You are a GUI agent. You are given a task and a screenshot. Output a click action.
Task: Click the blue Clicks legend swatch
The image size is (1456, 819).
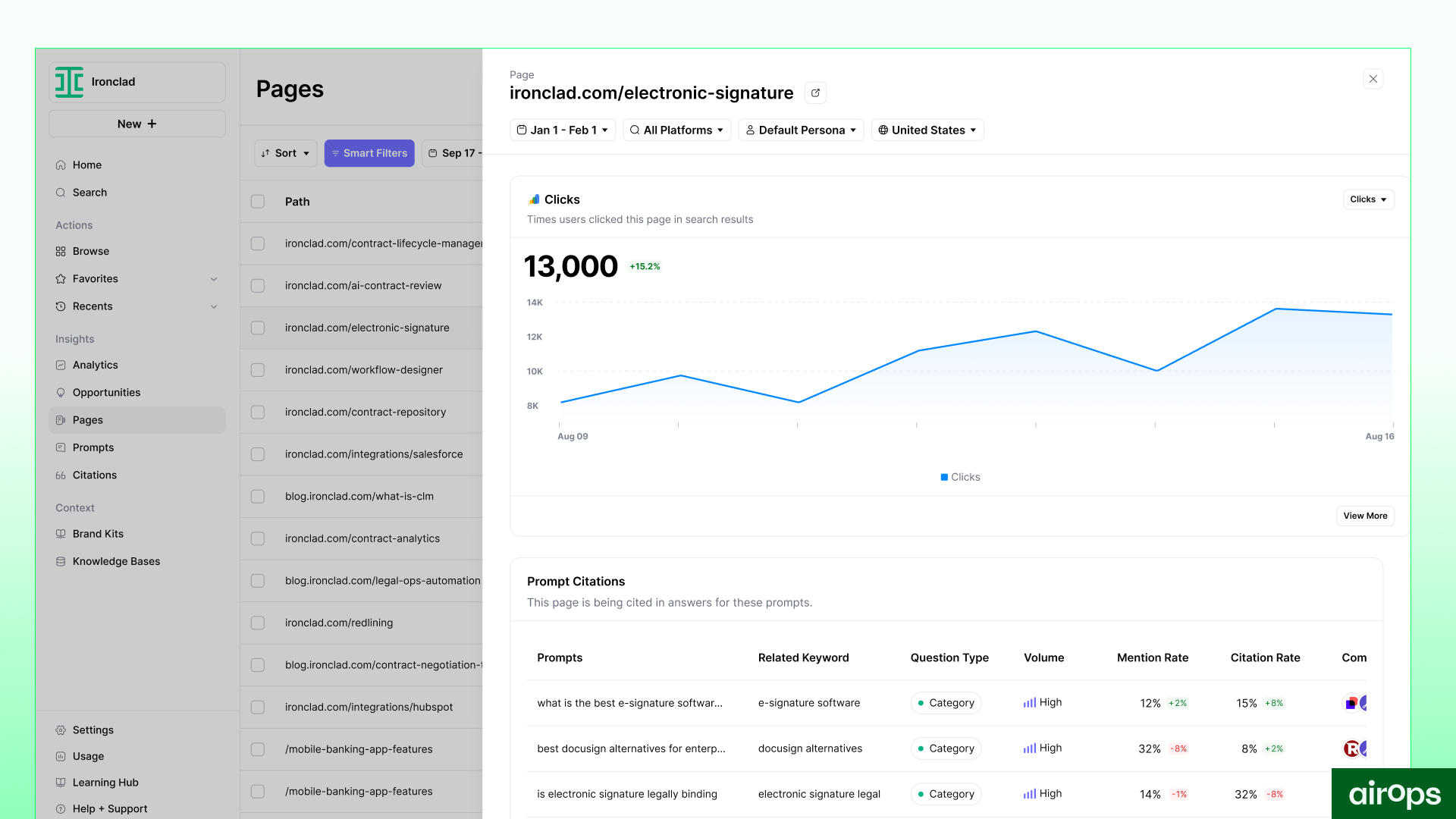(944, 478)
